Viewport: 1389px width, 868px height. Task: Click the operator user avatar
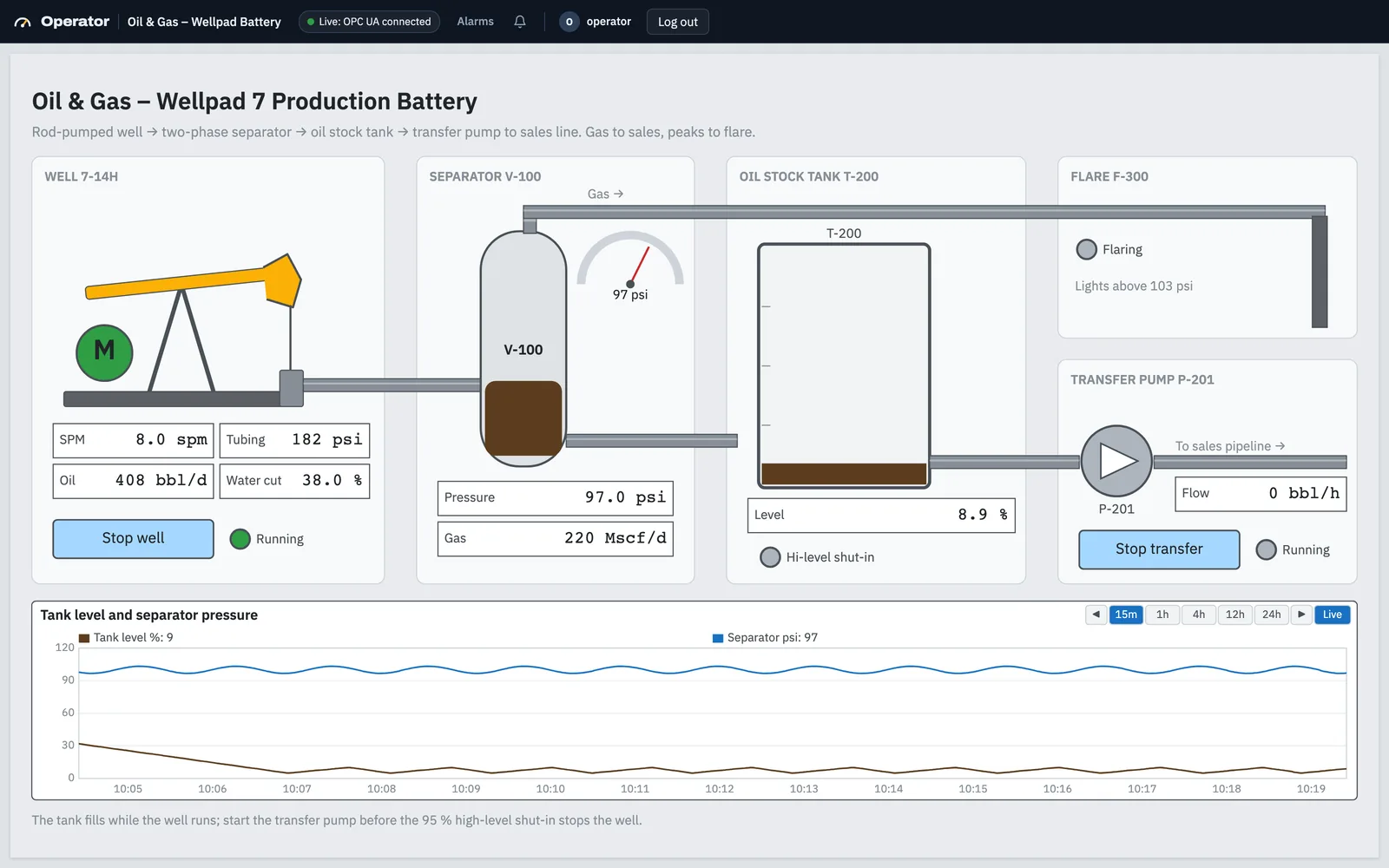click(x=569, y=22)
